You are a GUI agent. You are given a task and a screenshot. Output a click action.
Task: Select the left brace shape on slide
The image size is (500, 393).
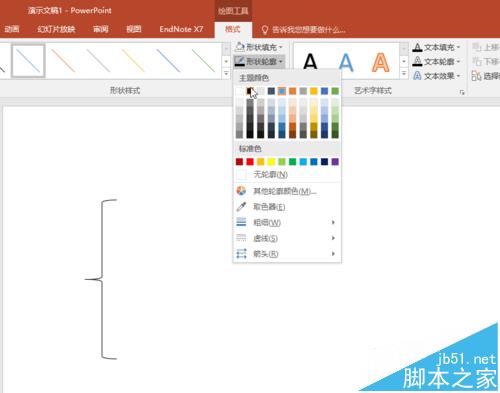[101, 279]
